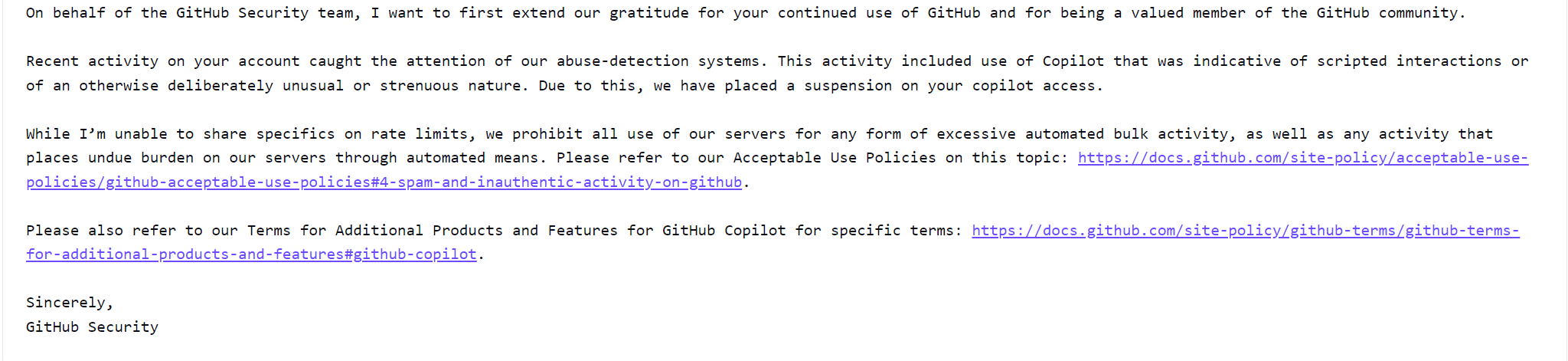Click the phrase 'indicative of scripted interactions'
This screenshot has height=361, width=1568.
coord(1347,61)
